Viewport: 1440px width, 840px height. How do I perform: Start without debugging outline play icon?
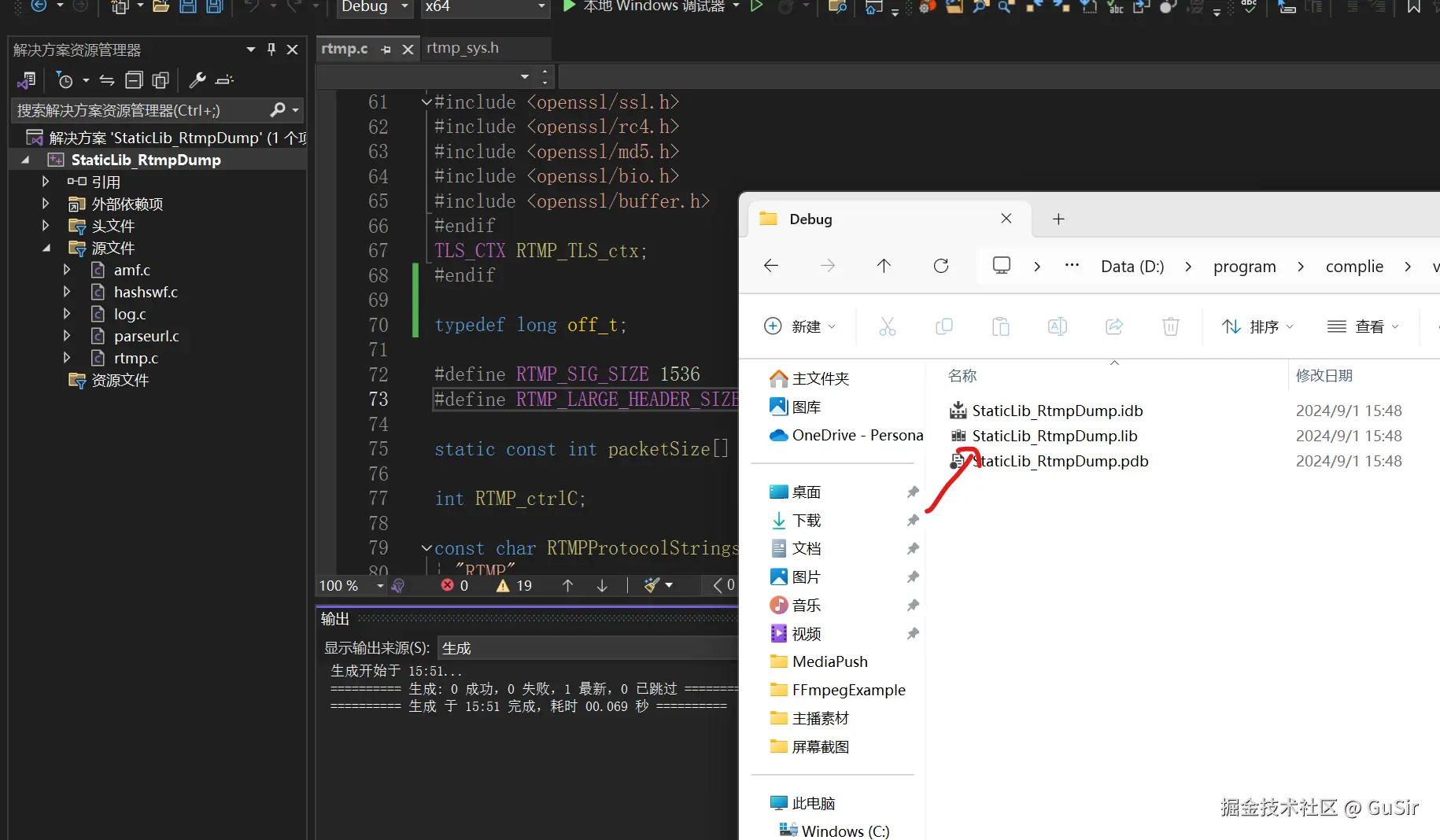click(x=756, y=6)
